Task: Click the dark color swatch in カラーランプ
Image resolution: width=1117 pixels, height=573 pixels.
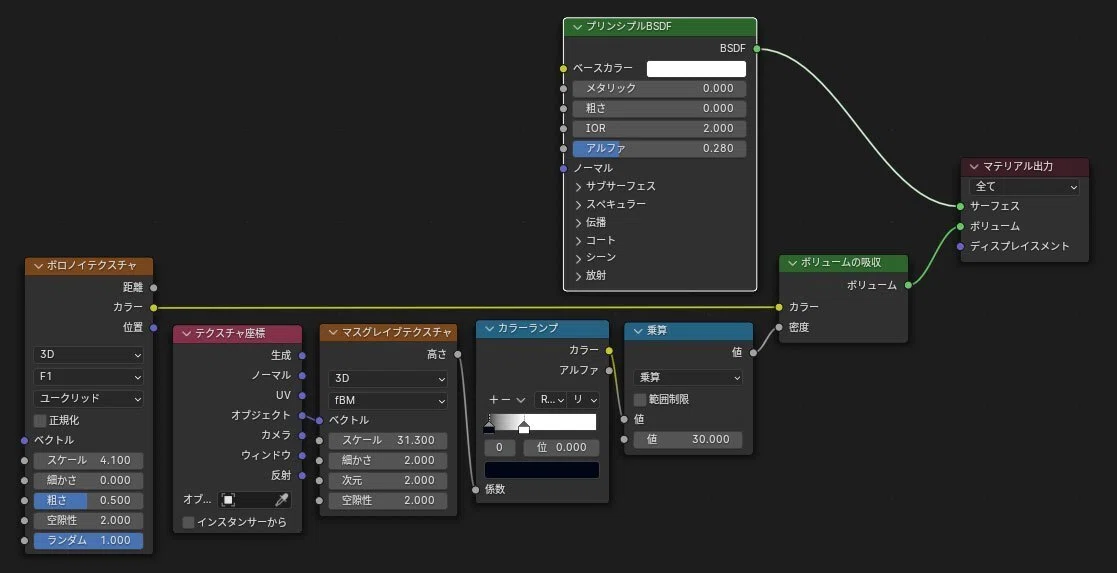Action: tap(541, 470)
